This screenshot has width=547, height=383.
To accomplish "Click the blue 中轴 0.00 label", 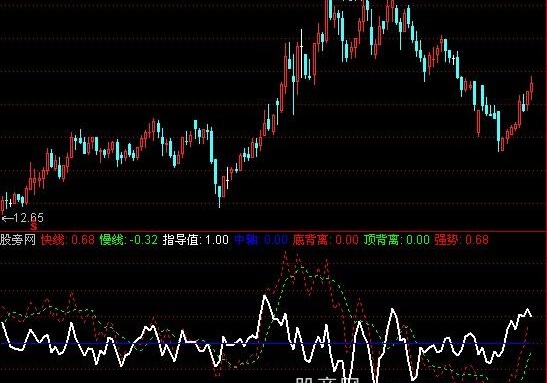I will 261,240.
